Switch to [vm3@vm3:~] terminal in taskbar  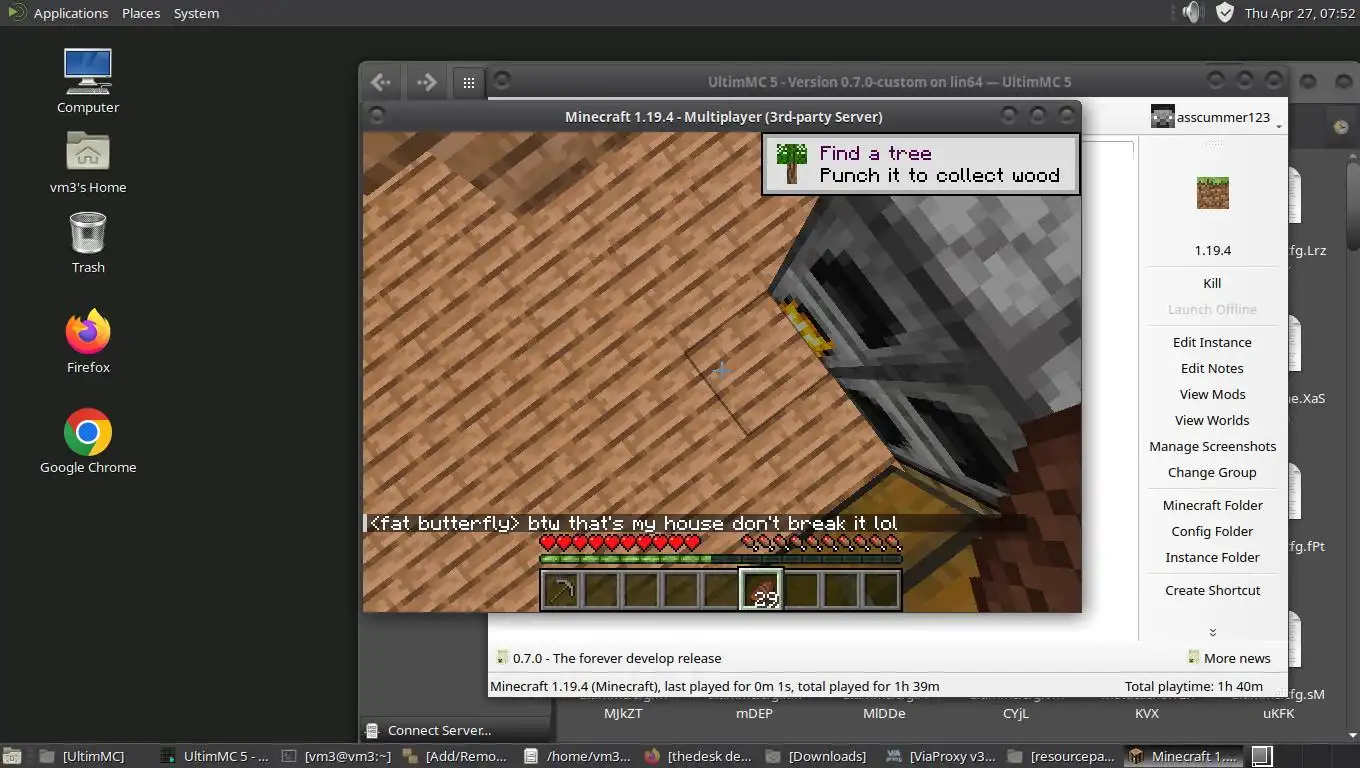(337, 756)
